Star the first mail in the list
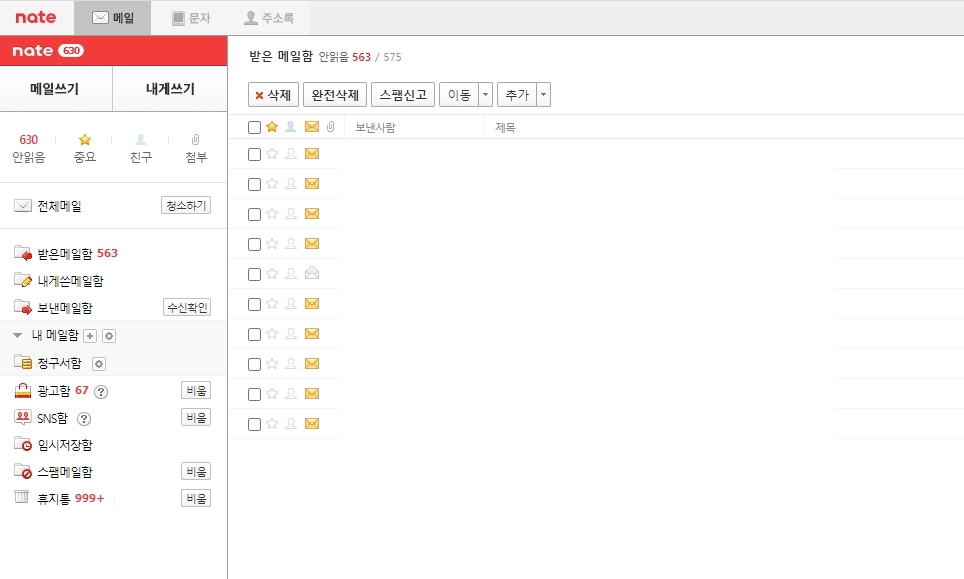The height and width of the screenshot is (579, 964). click(271, 153)
